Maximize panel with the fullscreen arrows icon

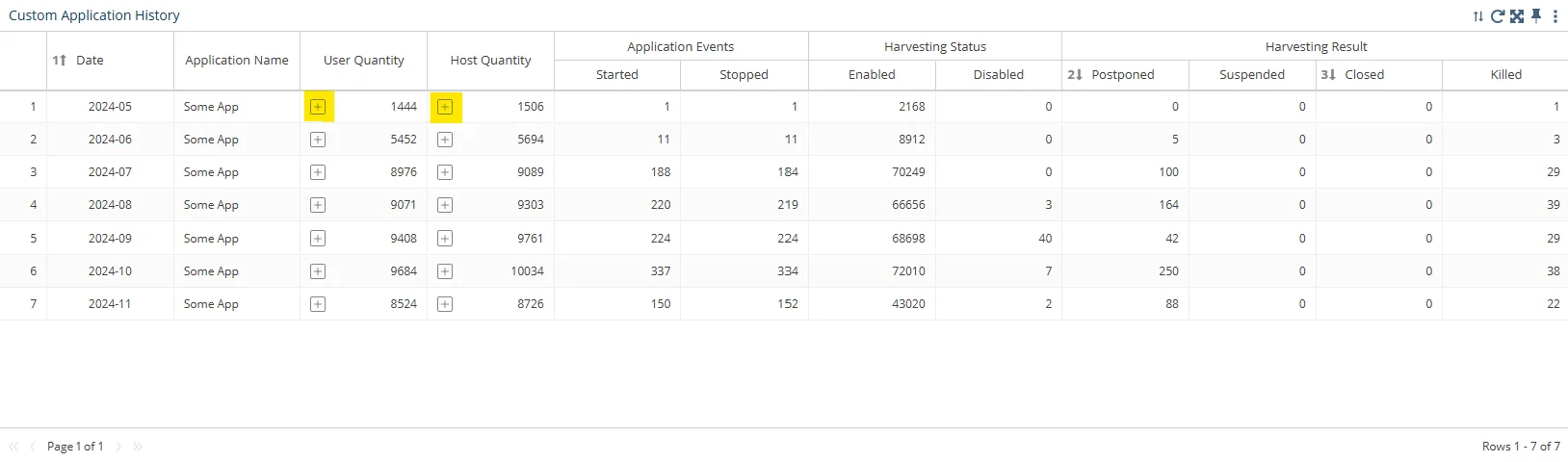point(1517,16)
